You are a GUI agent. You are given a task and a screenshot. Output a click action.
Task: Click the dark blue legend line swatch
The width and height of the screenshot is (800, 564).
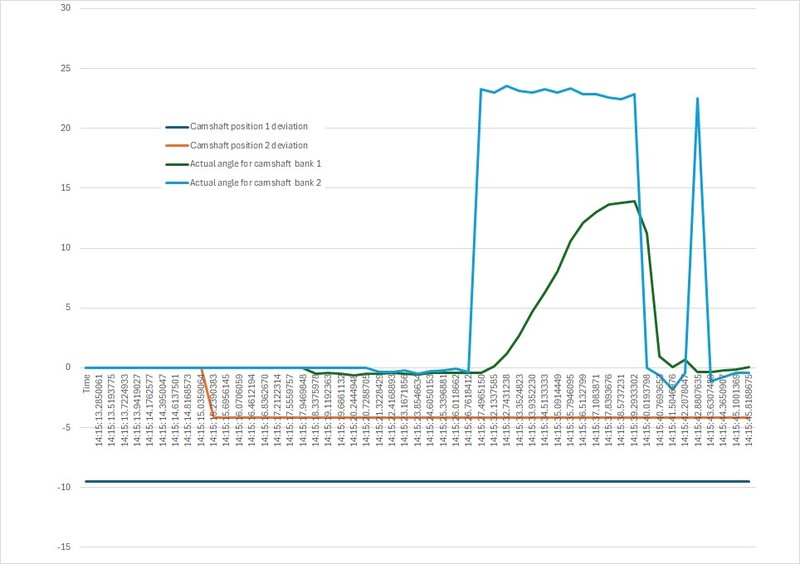(x=178, y=126)
